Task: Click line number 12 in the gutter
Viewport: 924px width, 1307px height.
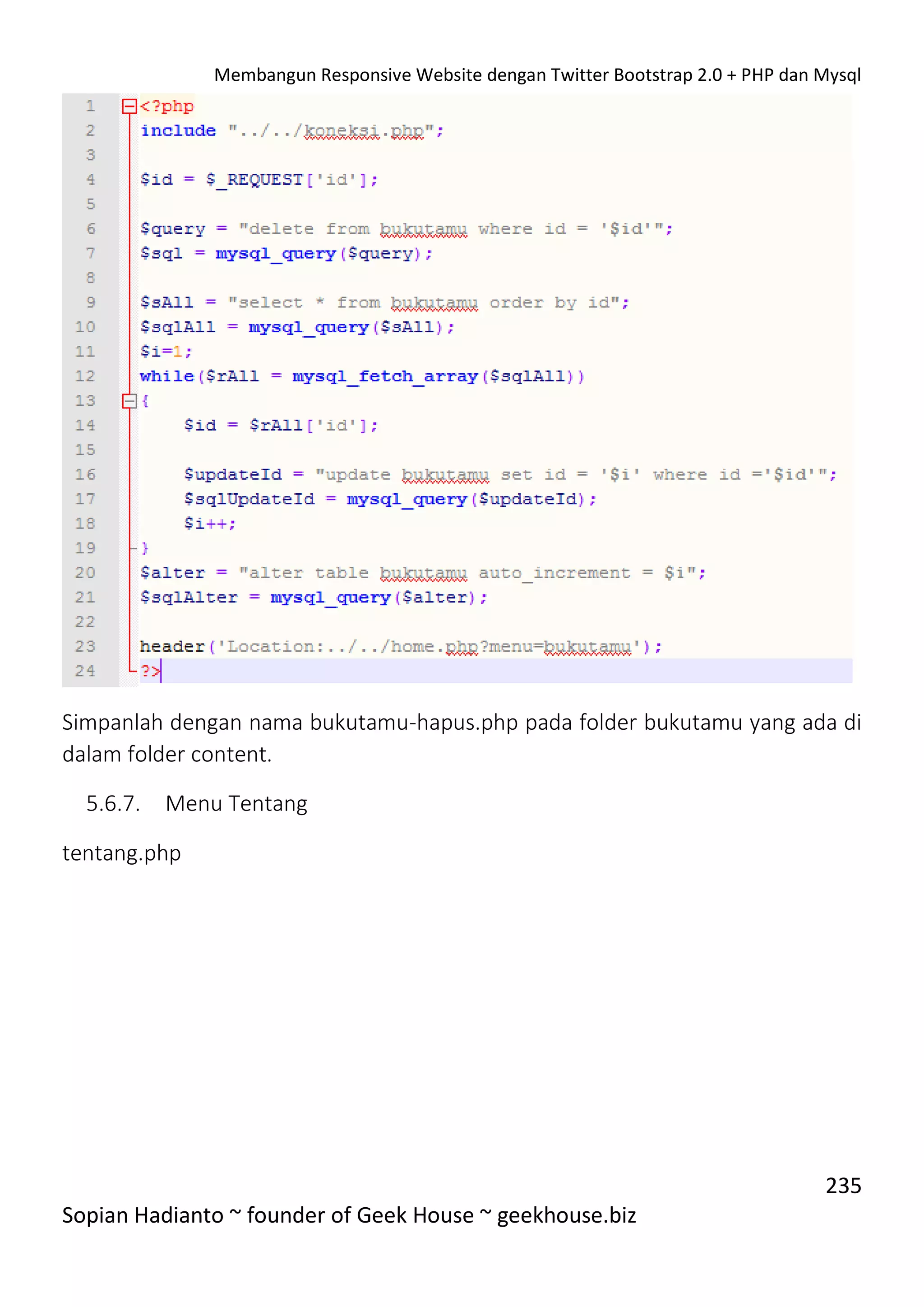Action: (85, 376)
